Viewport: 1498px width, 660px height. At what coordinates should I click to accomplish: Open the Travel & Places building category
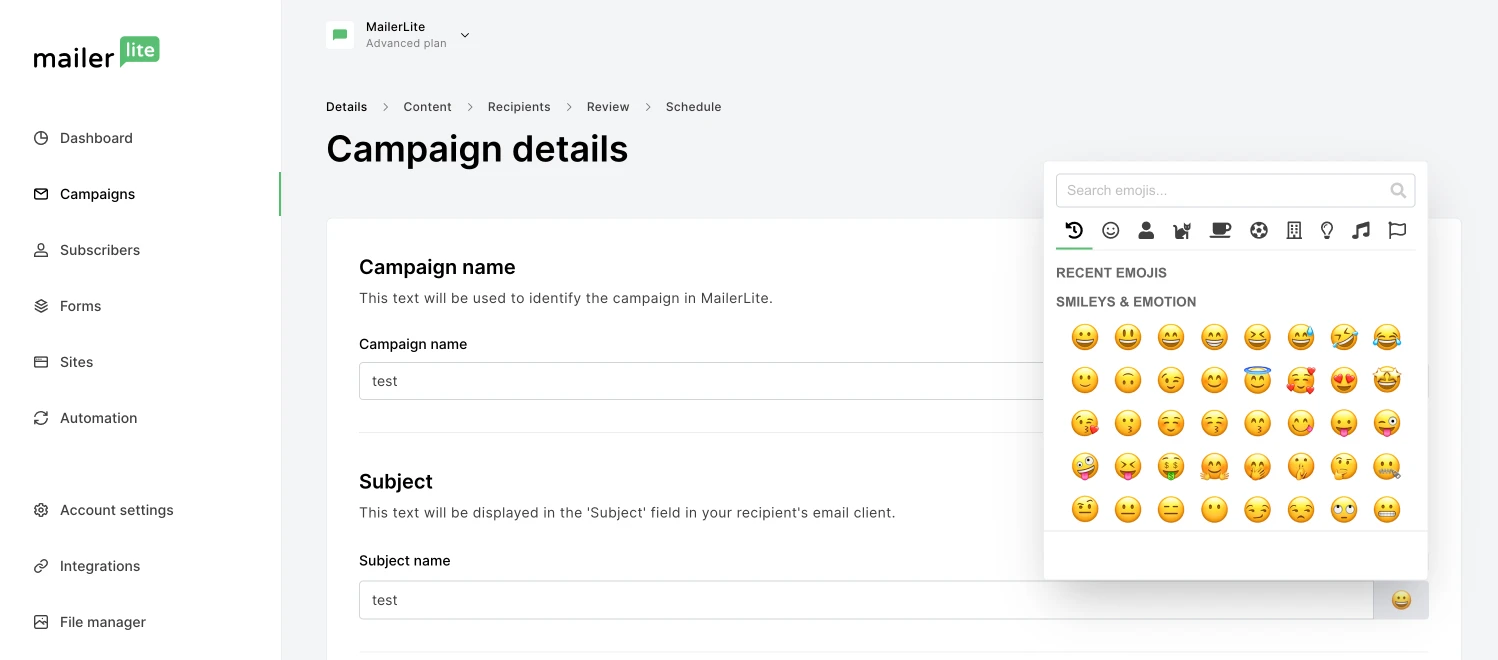[1294, 231]
